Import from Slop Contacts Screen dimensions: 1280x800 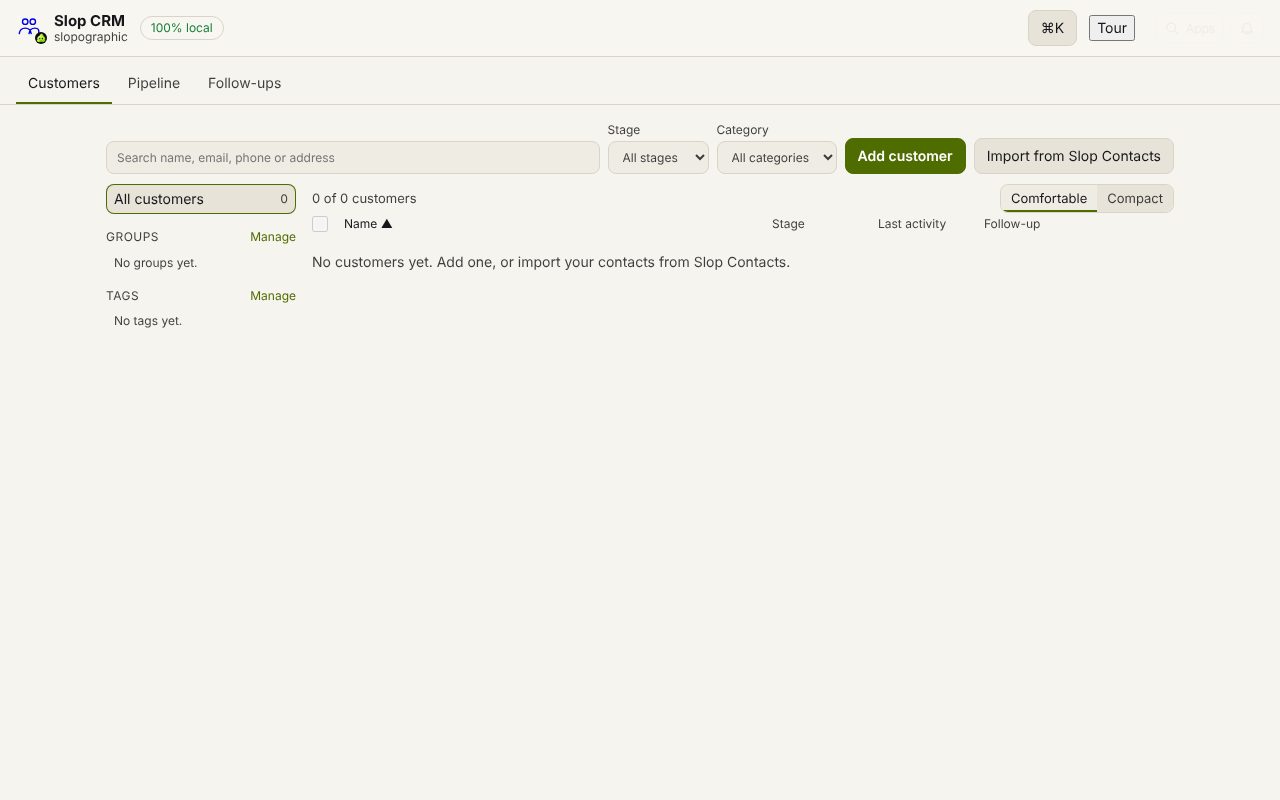(x=1073, y=156)
